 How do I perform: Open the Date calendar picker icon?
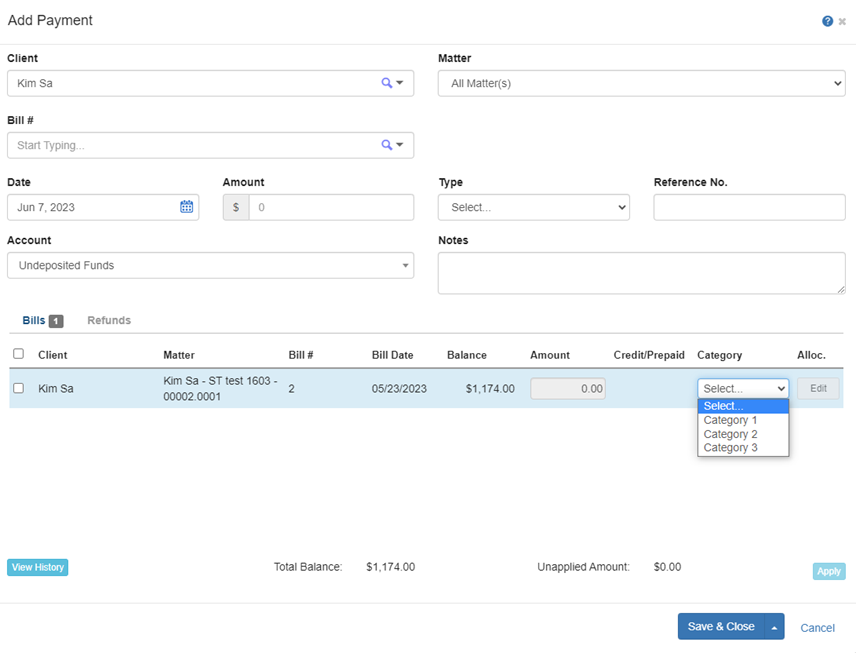tap(187, 207)
